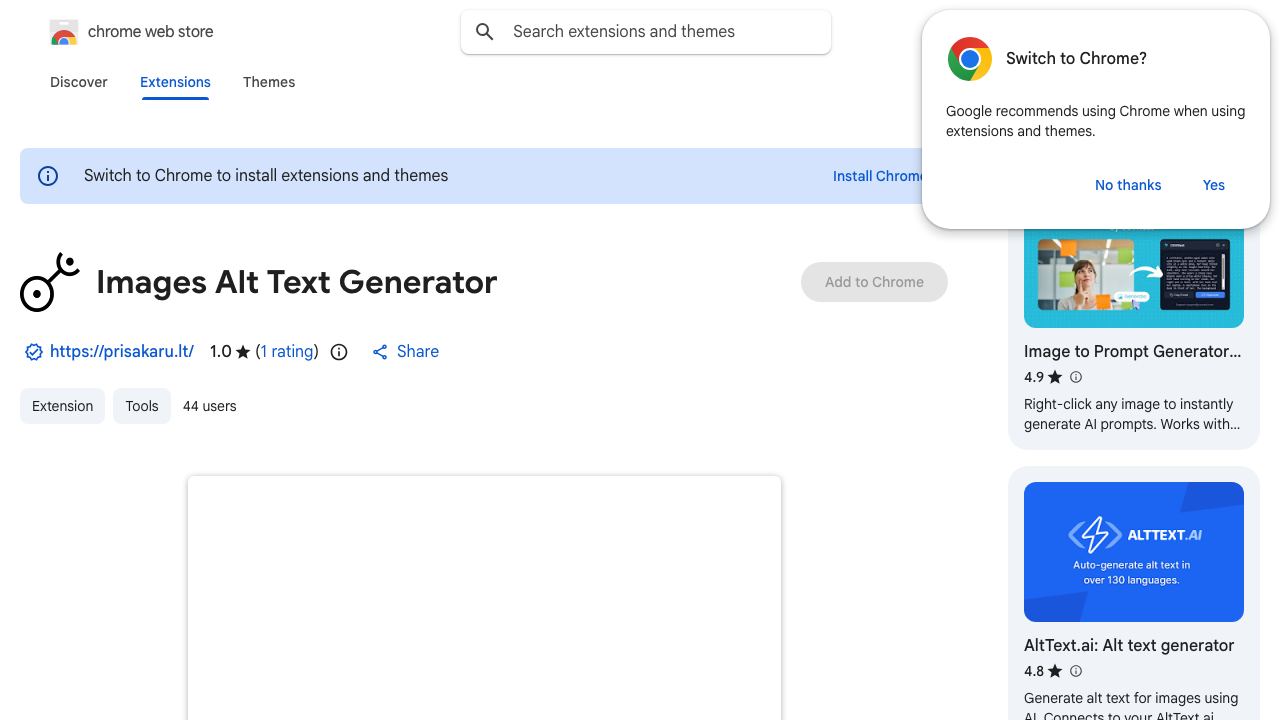This screenshot has width=1280, height=720.
Task: Click the Switch to Chrome? popup heading
Action: click(x=1076, y=59)
